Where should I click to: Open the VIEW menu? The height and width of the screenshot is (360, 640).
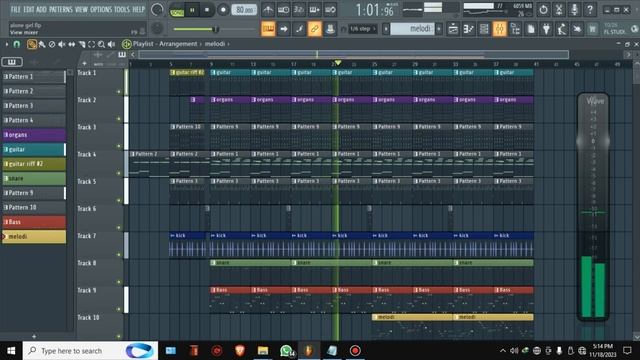click(x=81, y=9)
